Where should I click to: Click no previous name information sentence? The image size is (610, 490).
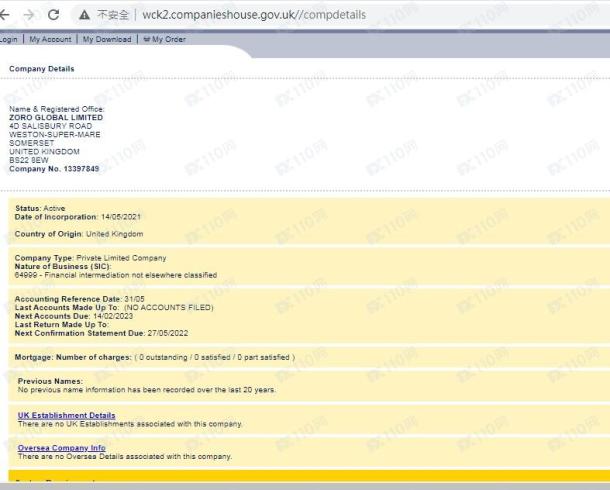coord(147,390)
